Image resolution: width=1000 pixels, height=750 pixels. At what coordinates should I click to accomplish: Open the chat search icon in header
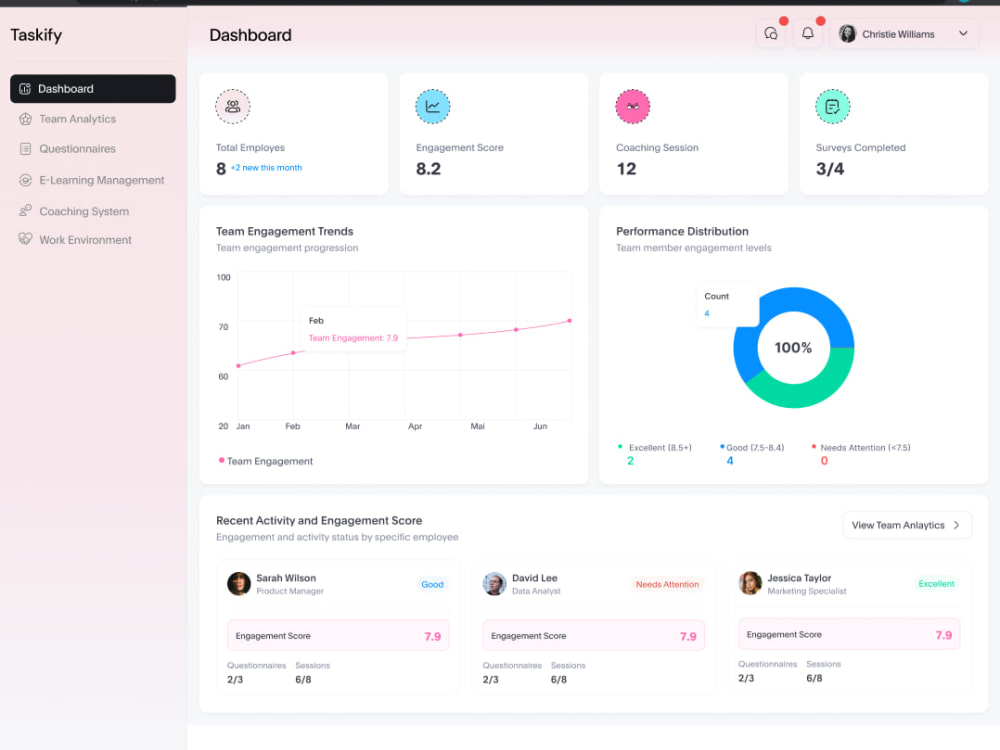coord(770,34)
